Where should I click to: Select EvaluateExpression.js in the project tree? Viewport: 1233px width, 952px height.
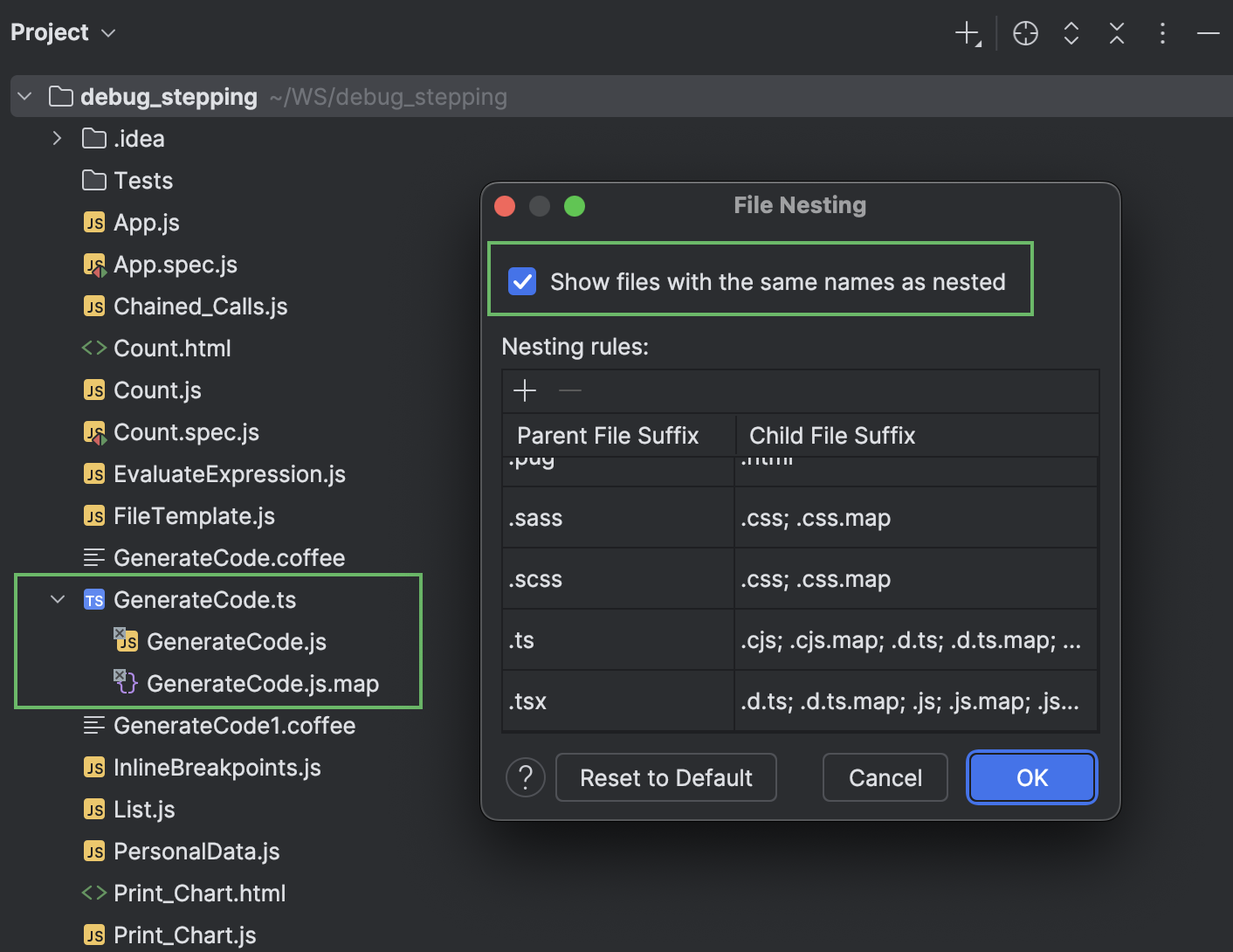[x=230, y=474]
